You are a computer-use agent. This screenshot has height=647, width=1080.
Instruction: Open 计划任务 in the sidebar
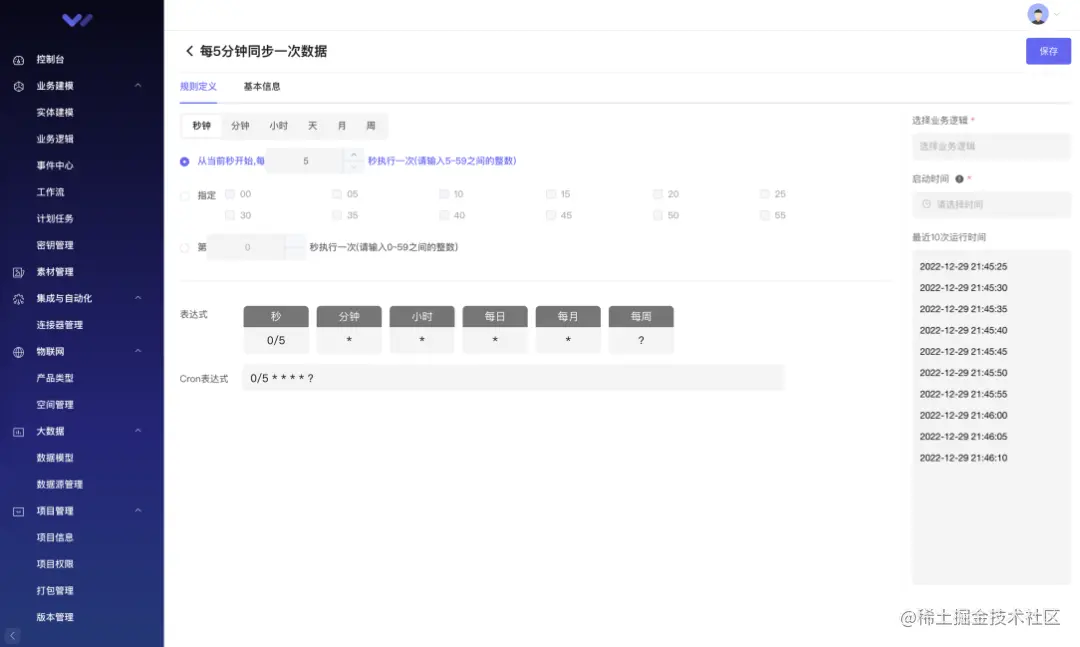[x=55, y=219]
